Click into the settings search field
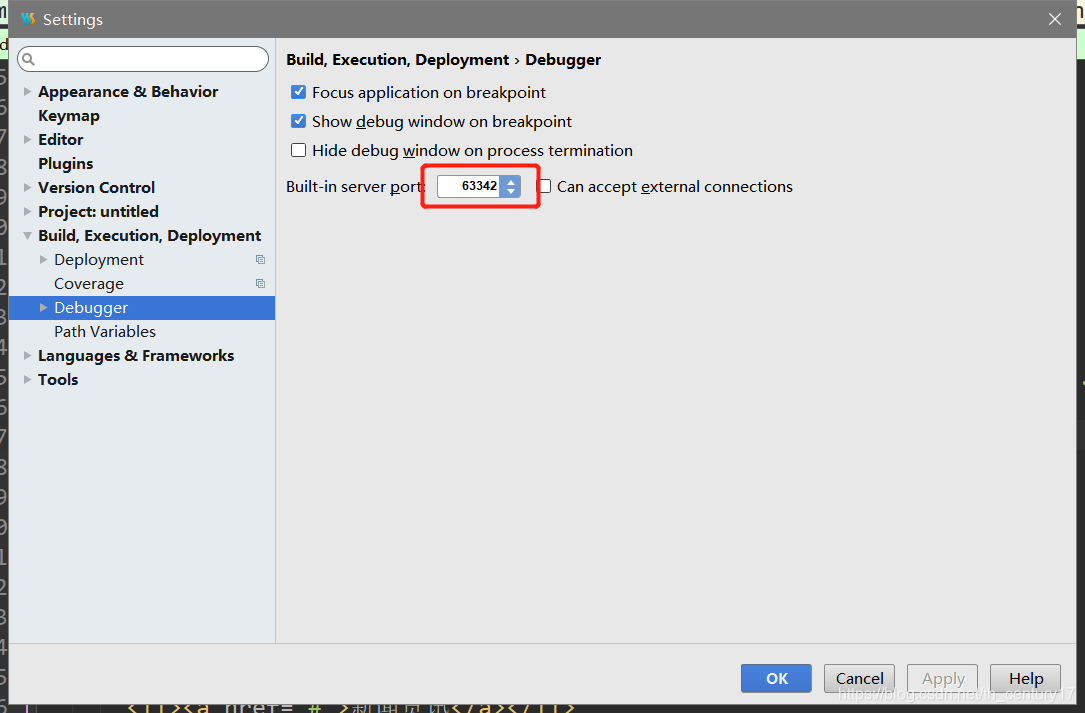 pyautogui.click(x=143, y=59)
